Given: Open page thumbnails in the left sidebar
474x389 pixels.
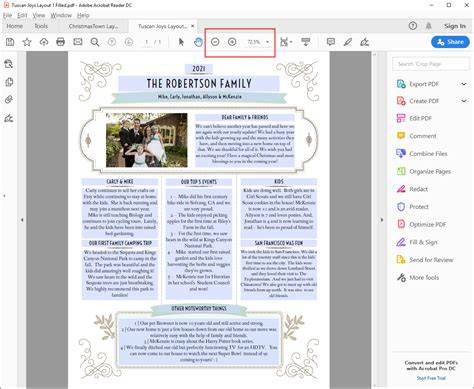Looking at the screenshot, I should (9, 82).
